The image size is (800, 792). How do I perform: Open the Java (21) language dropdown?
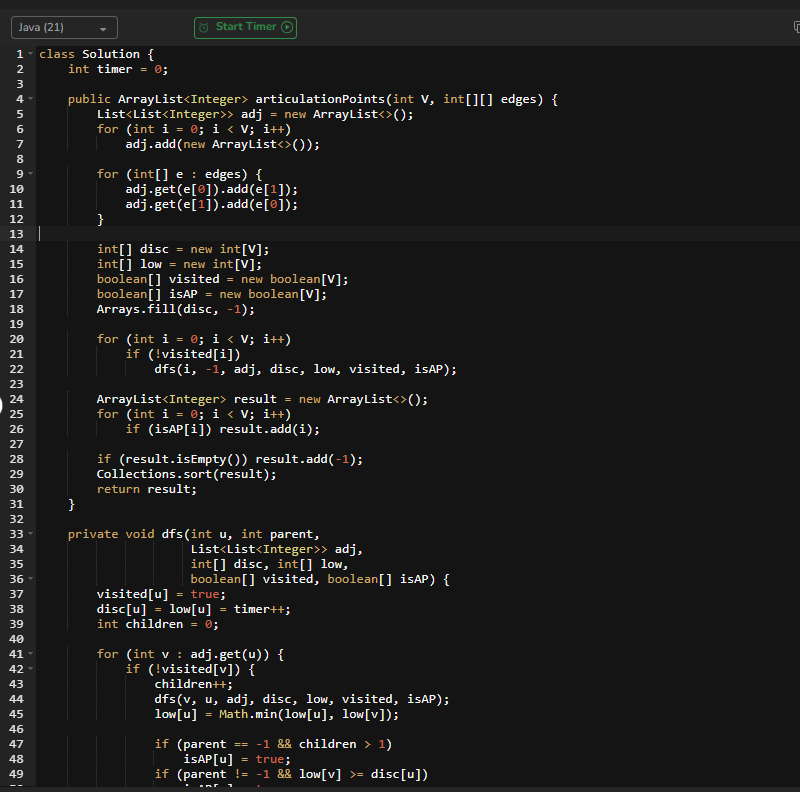coord(64,28)
